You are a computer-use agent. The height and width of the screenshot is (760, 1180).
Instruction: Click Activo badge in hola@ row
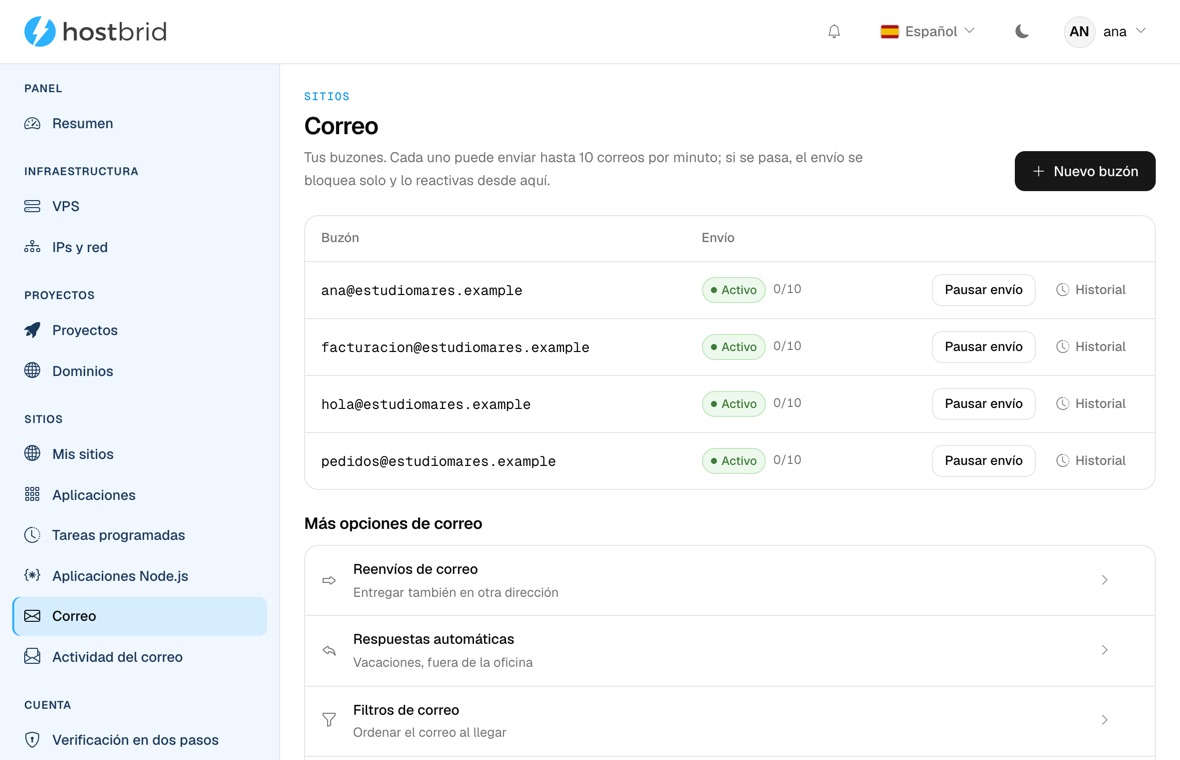pos(734,404)
